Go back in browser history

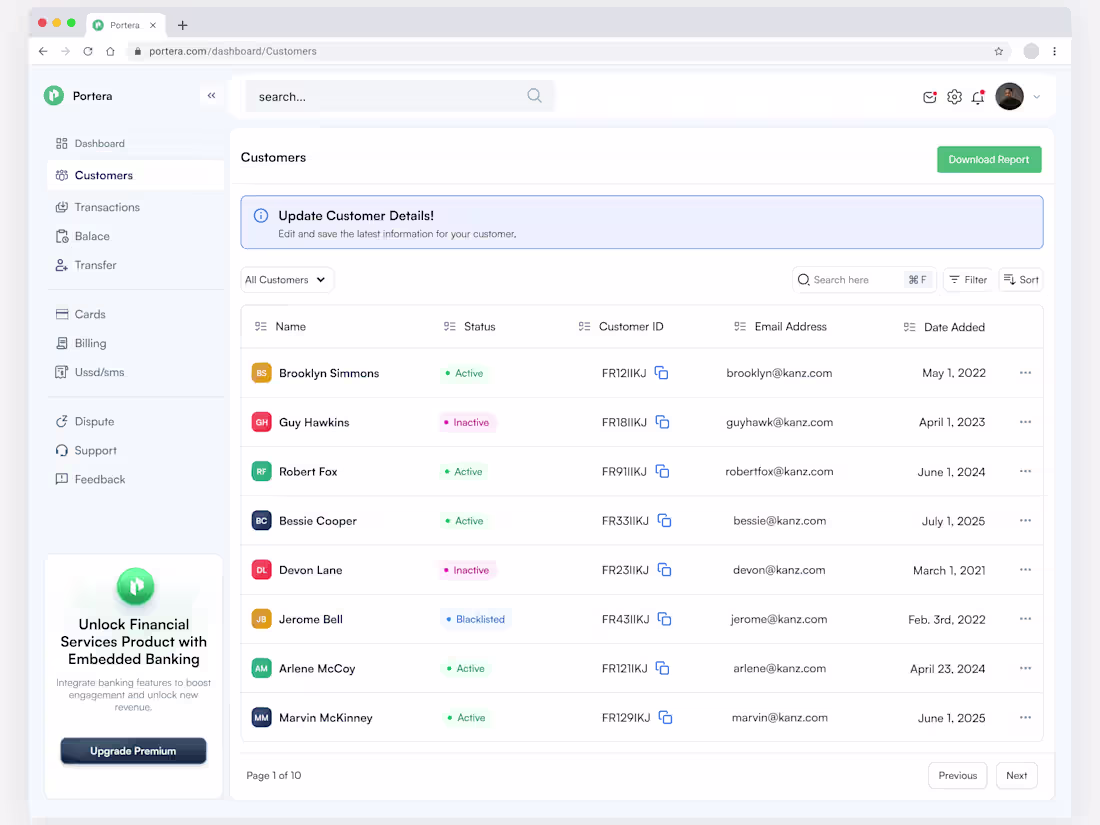tap(43, 51)
